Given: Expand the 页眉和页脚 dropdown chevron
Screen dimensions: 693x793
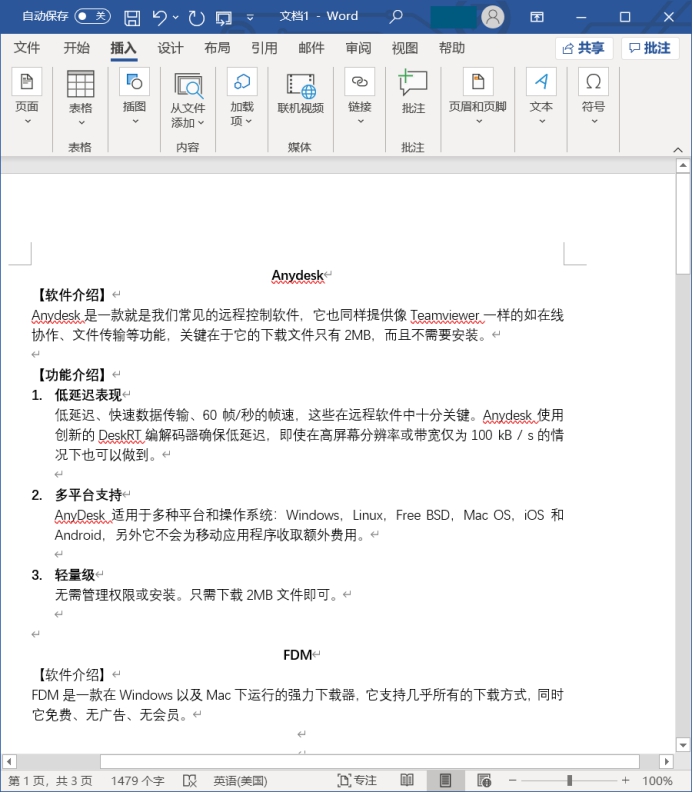Looking at the screenshot, I should [x=479, y=121].
